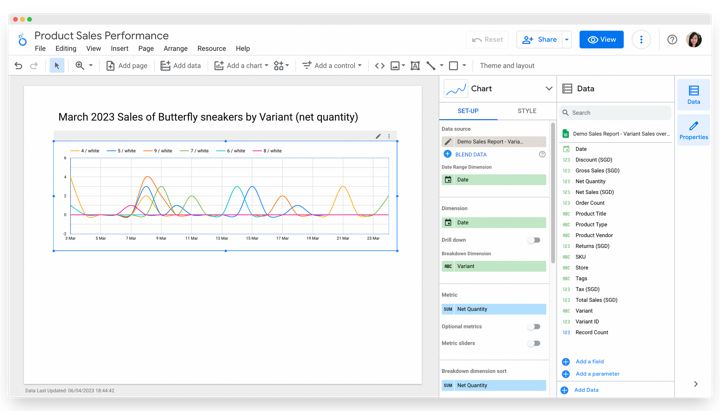Select the Variant breakdown dimension field

coord(494,266)
